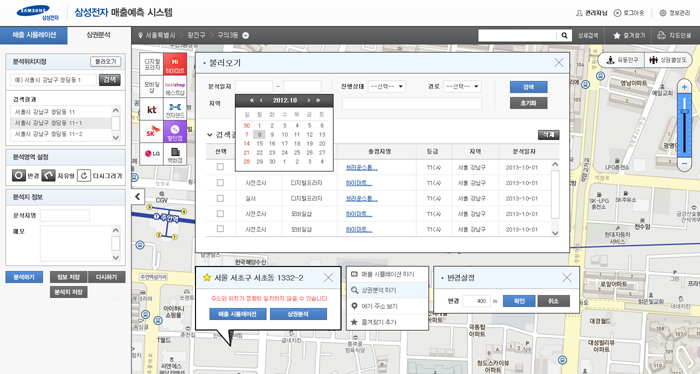Show 상권활성도 commercial activity overlay

tap(668, 60)
